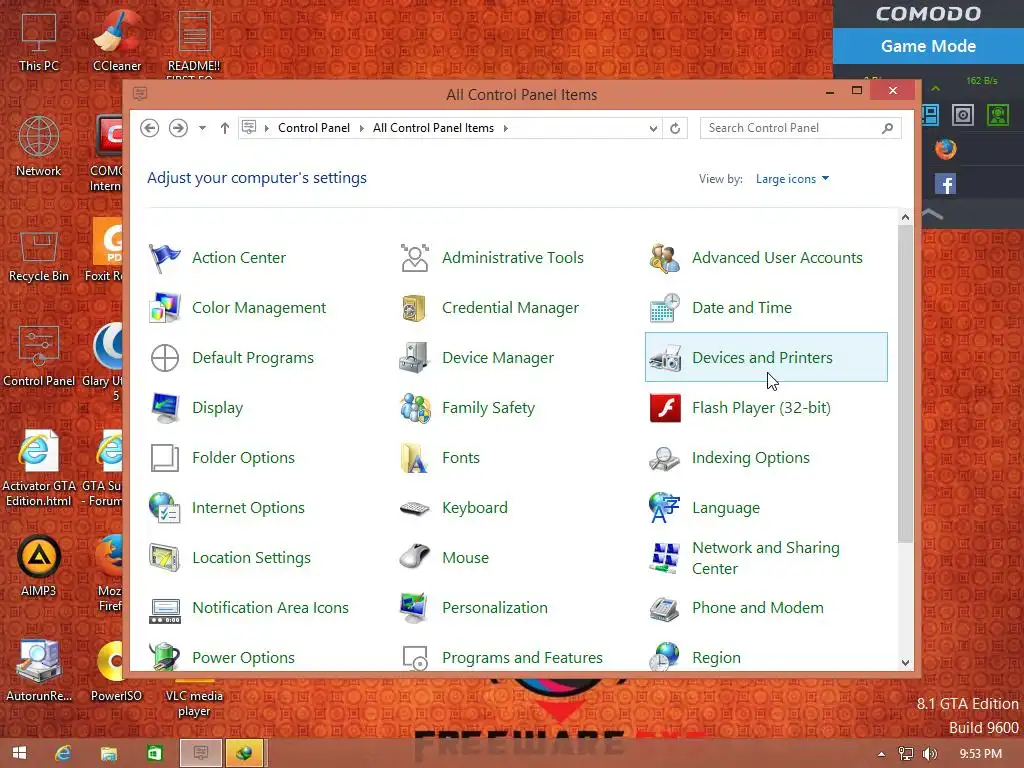Open File Explorer on taskbar
The image size is (1024, 768).
click(x=108, y=753)
